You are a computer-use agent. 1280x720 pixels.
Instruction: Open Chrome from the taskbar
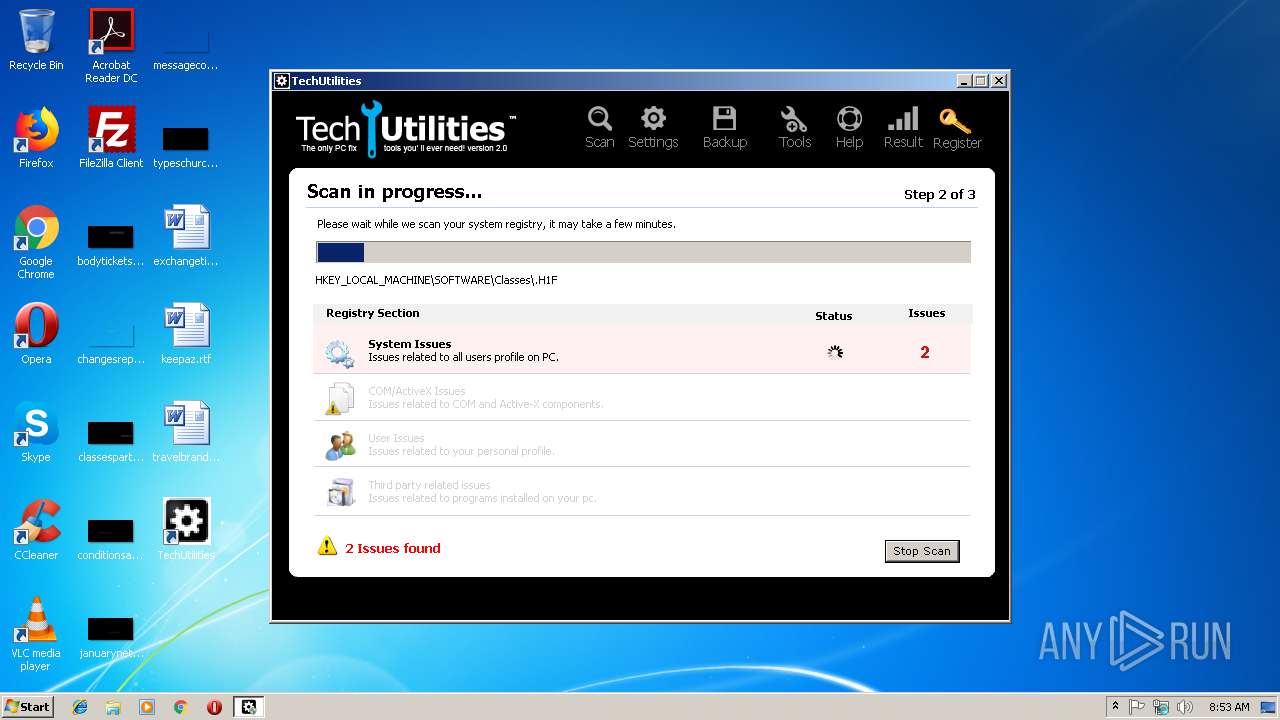click(x=180, y=707)
